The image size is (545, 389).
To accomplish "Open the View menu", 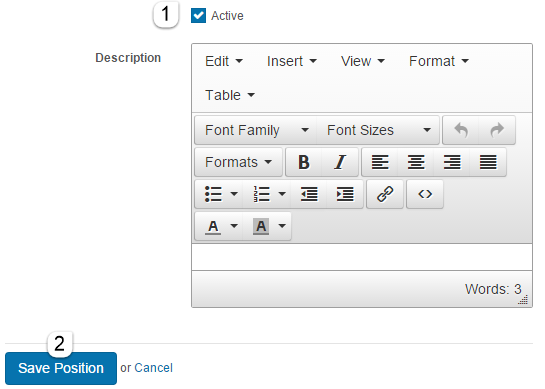I will [x=363, y=62].
